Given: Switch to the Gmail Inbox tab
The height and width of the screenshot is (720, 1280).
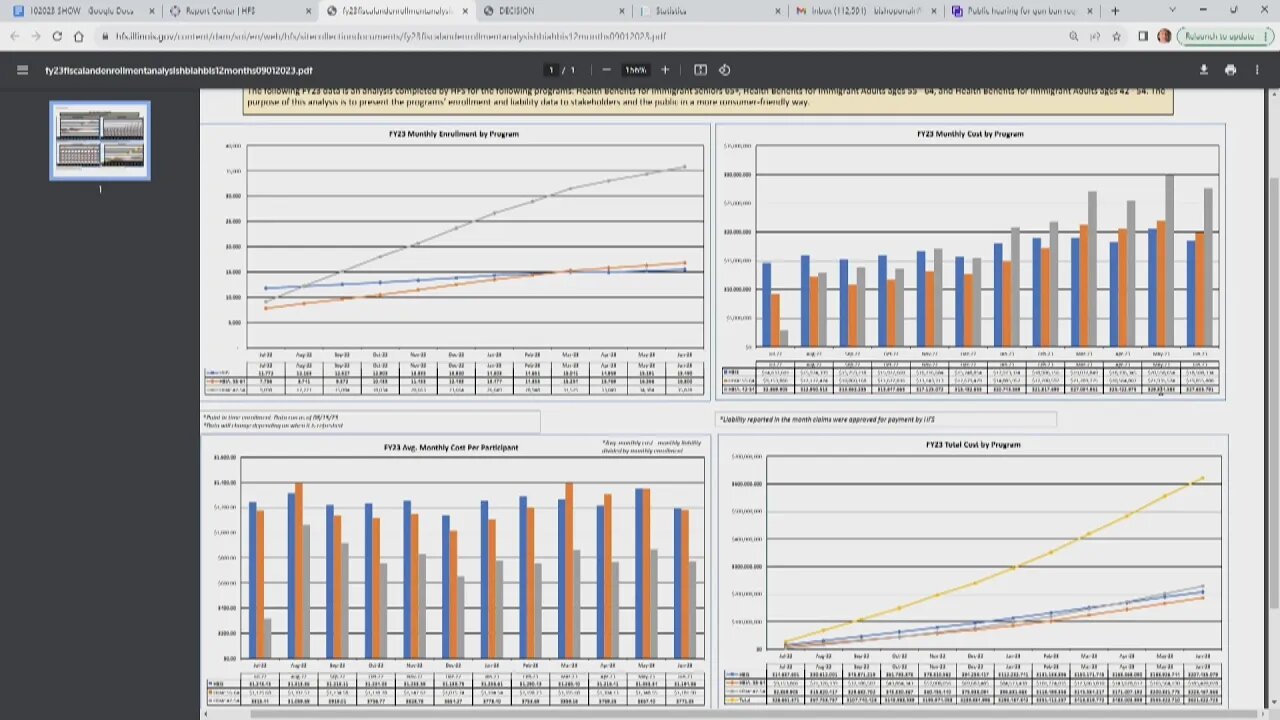Looking at the screenshot, I should (x=867, y=11).
